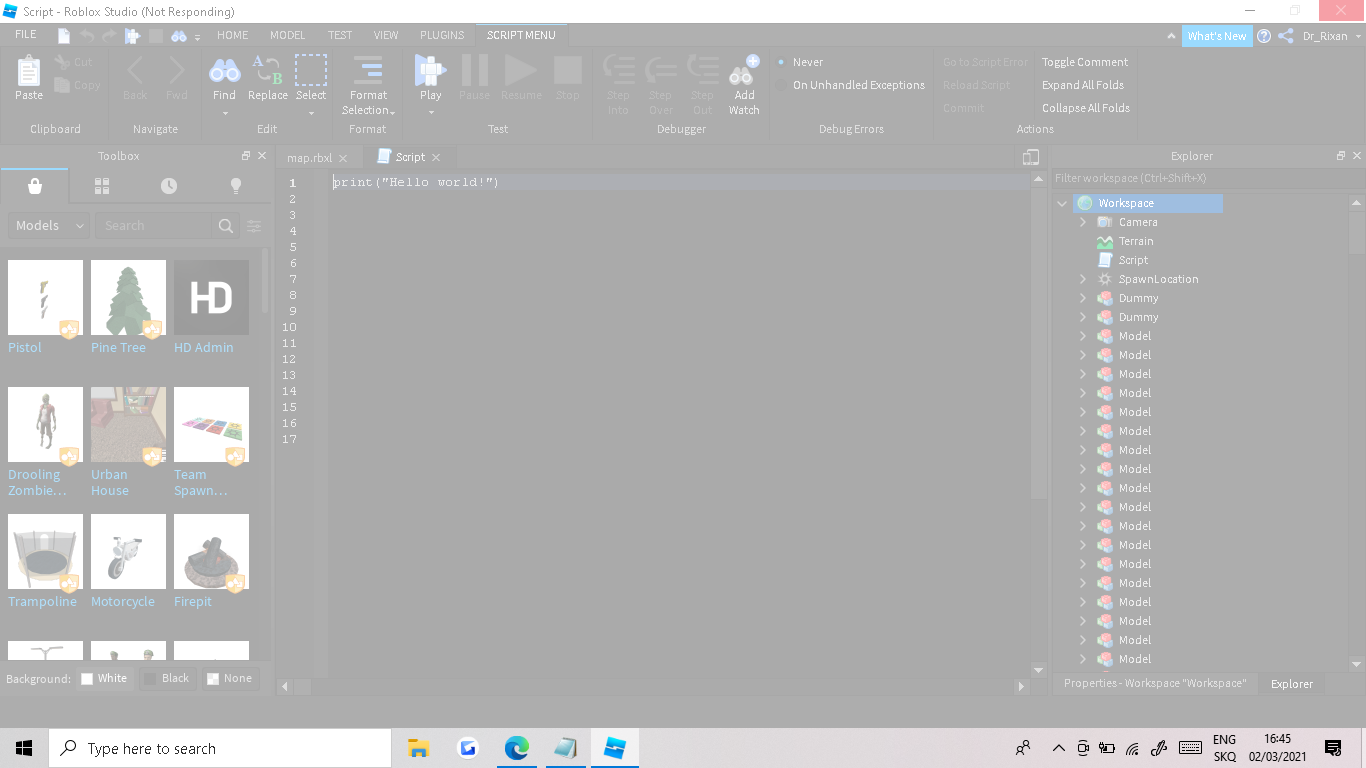Open the Toolbox Creations lightbulb tab
This screenshot has height=768, width=1366.
[x=236, y=186]
